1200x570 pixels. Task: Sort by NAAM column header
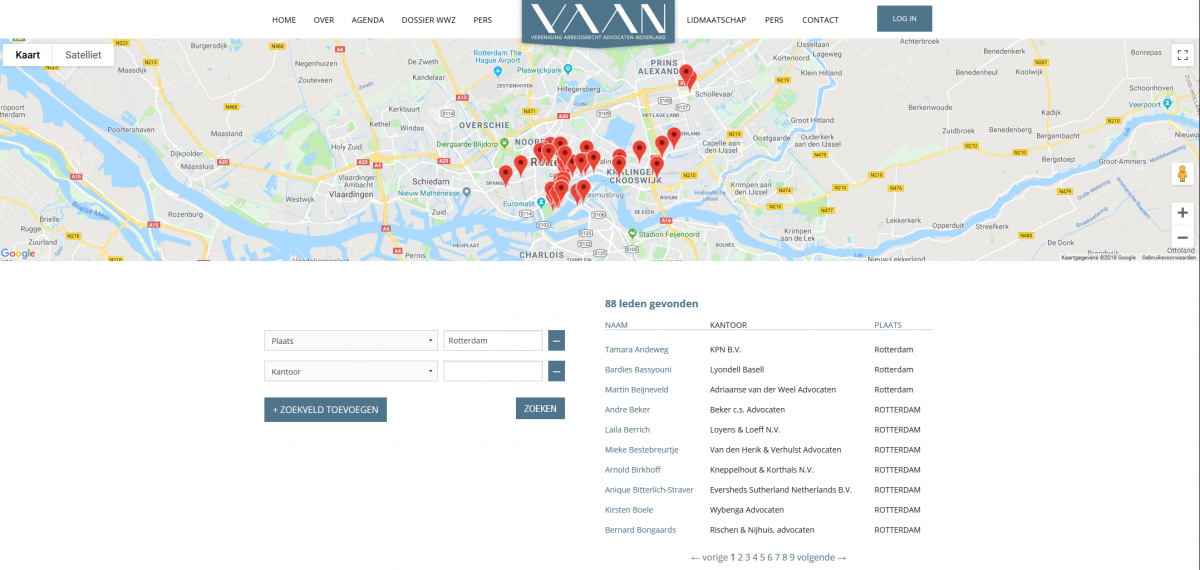pos(616,325)
